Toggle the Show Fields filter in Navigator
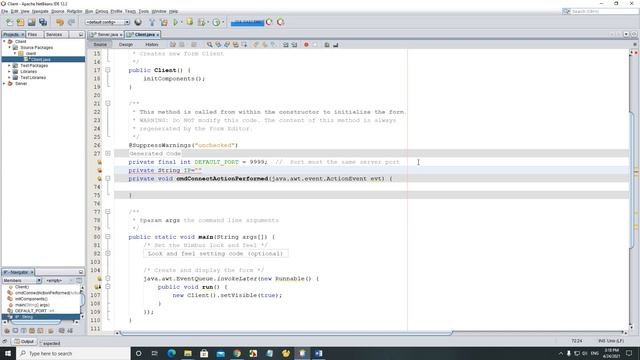This screenshot has width=640, height=360. click(x=15, y=331)
